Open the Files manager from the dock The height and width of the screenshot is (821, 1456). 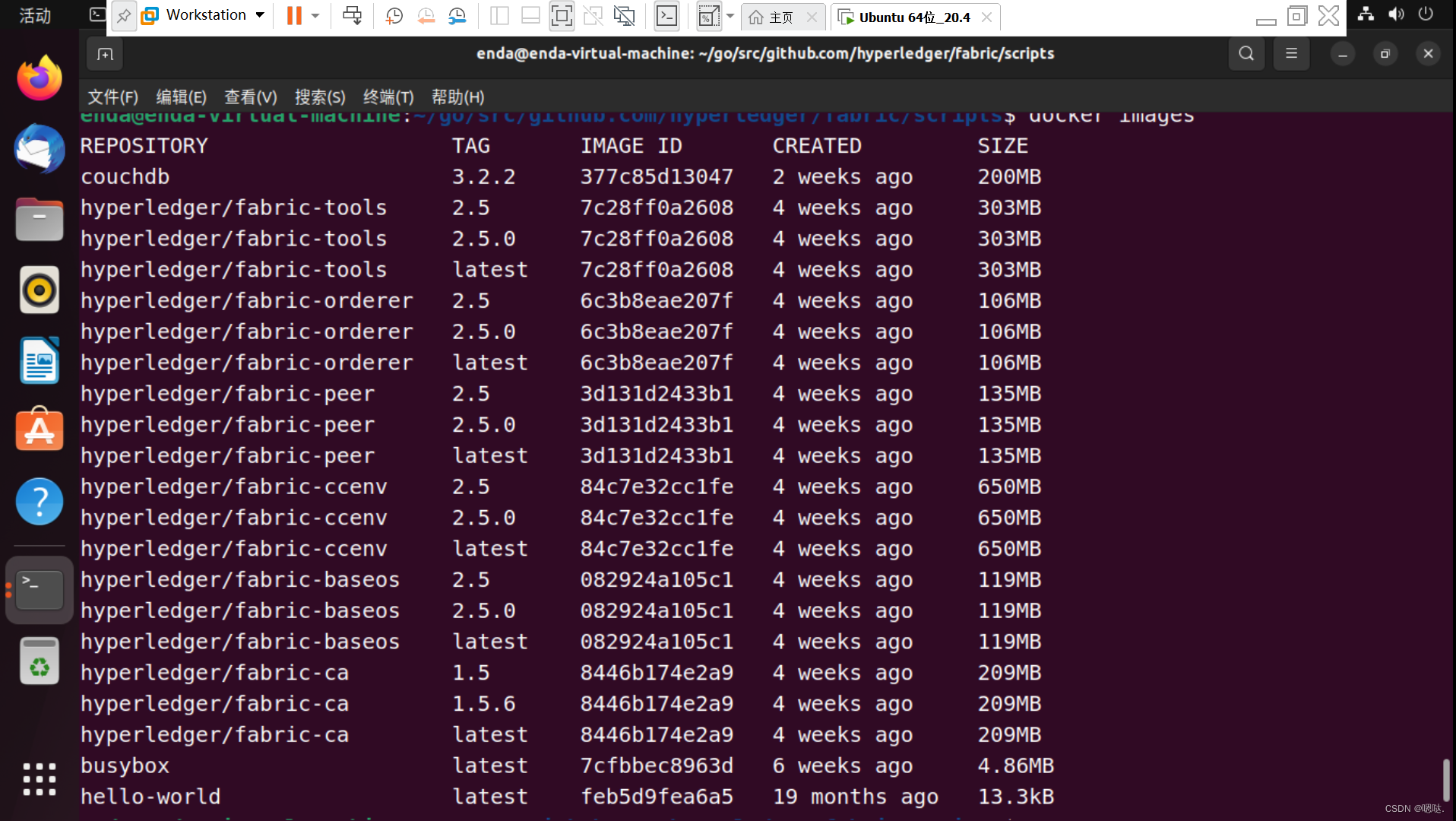point(40,219)
